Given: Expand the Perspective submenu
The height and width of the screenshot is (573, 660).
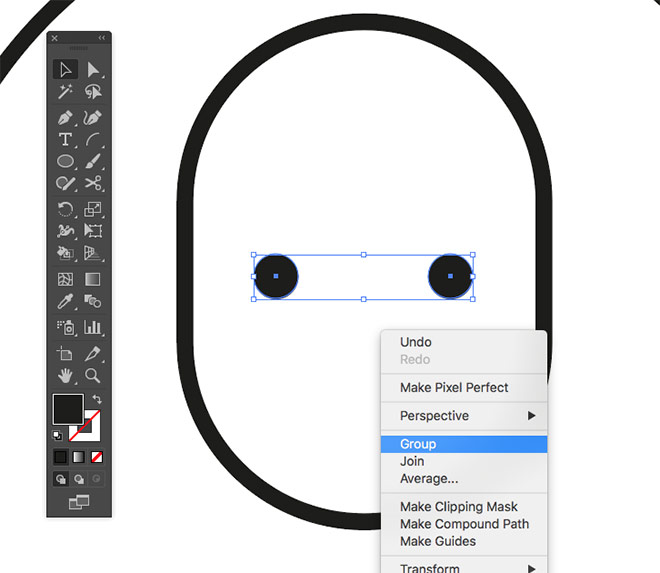Looking at the screenshot, I should point(464,416).
